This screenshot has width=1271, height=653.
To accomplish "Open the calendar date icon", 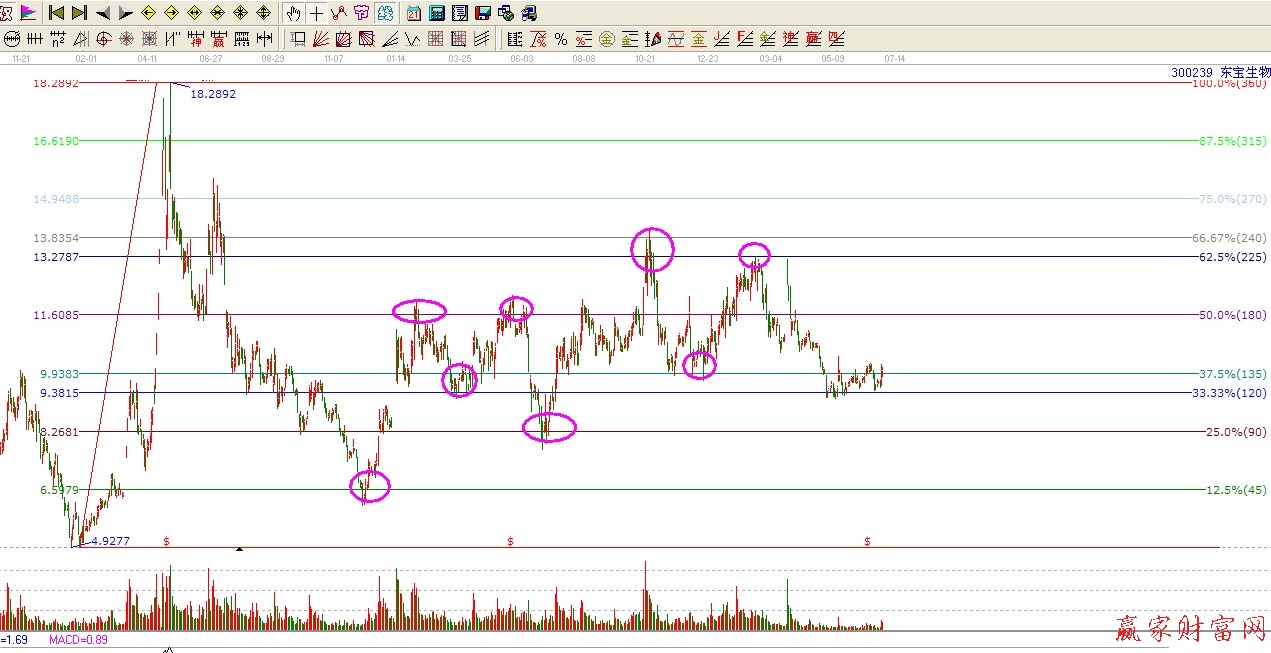I will (414, 13).
